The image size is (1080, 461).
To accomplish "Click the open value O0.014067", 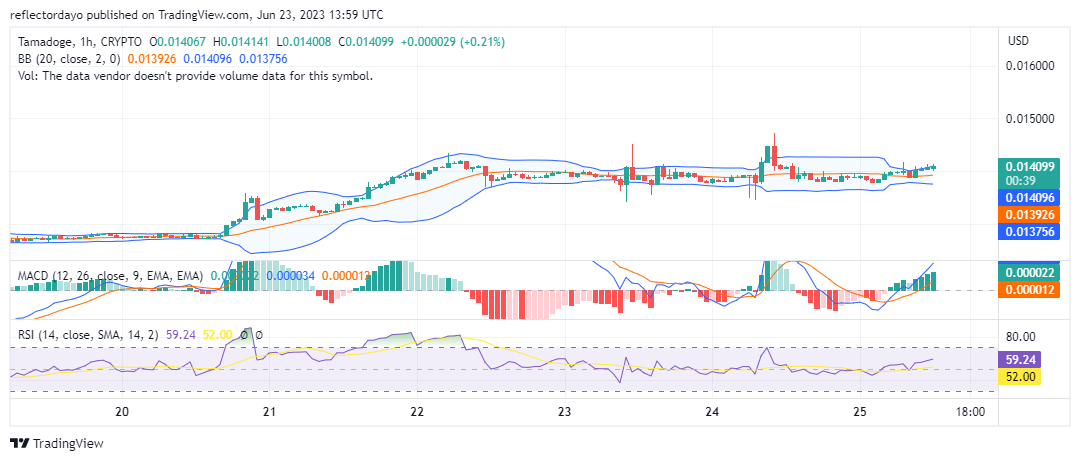I will (180, 42).
